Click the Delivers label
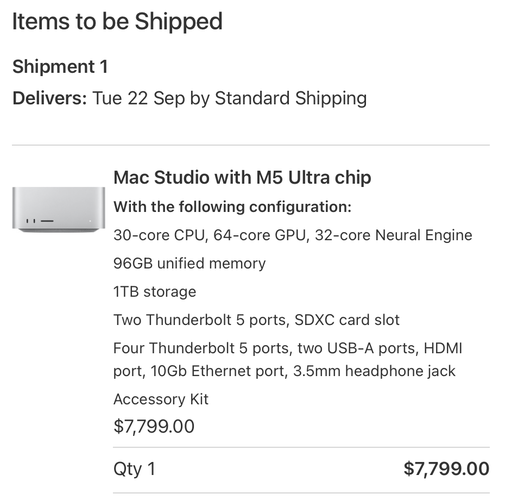This screenshot has height=500, width=505. tap(50, 98)
